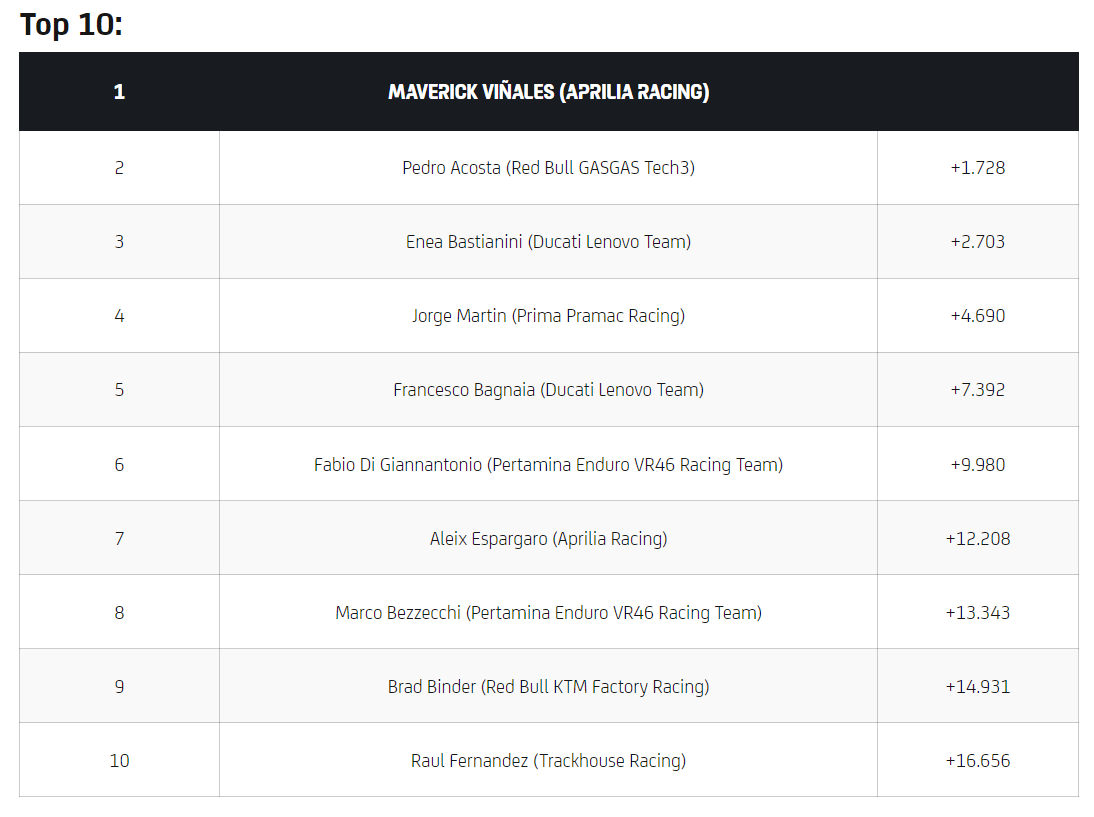1094x817 pixels.
Task: Click Brad Binder's name entry
Action: (548, 686)
